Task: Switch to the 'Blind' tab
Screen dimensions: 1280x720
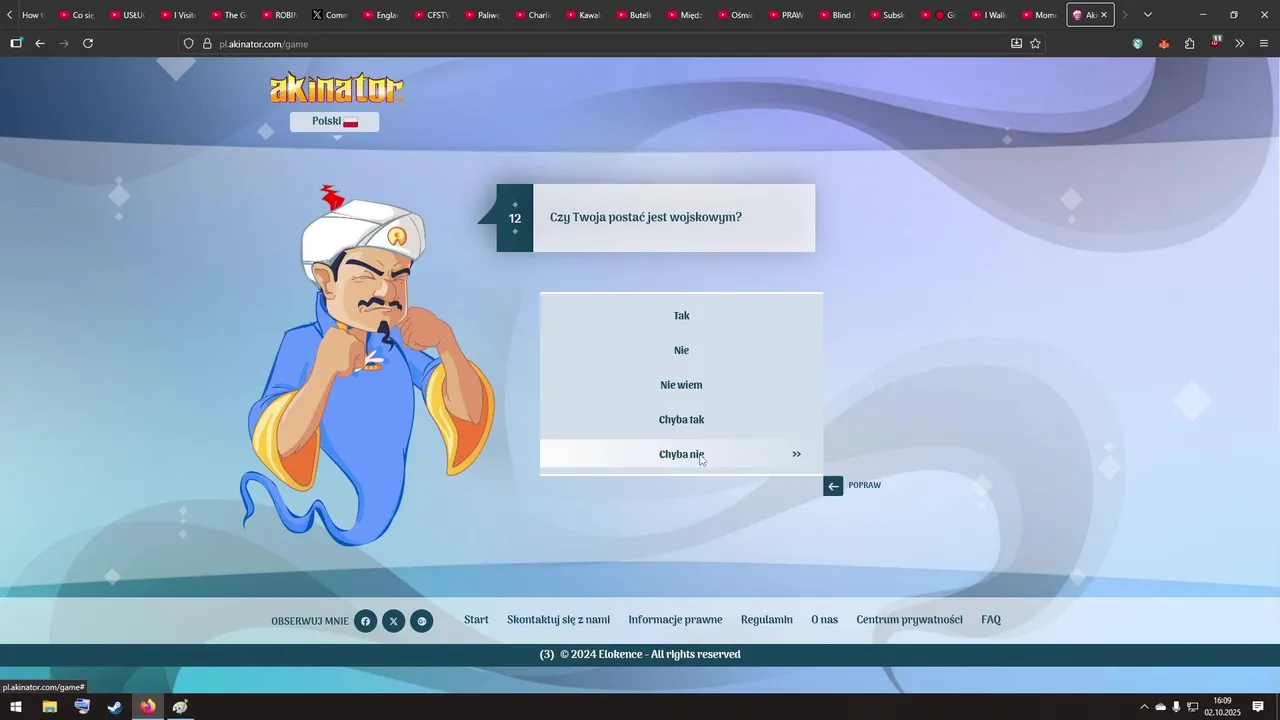Action: pos(837,15)
